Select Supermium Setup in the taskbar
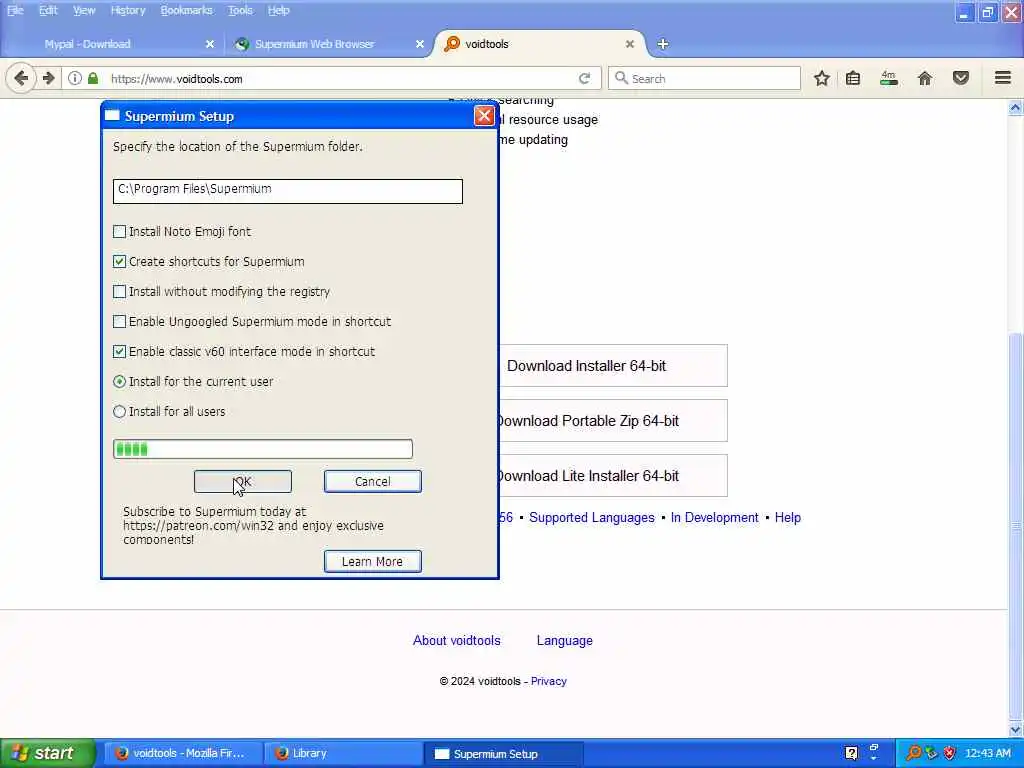Image resolution: width=1024 pixels, height=768 pixels. (x=503, y=753)
